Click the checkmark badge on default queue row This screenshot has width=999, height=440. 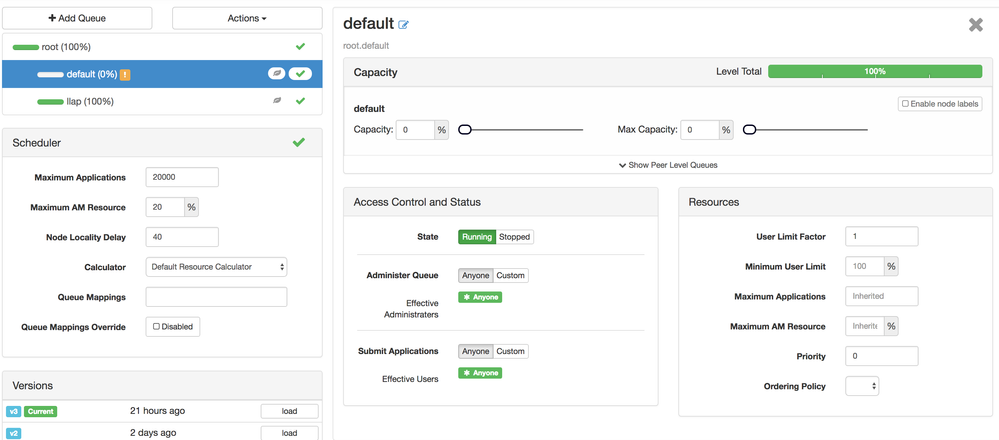pyautogui.click(x=300, y=74)
